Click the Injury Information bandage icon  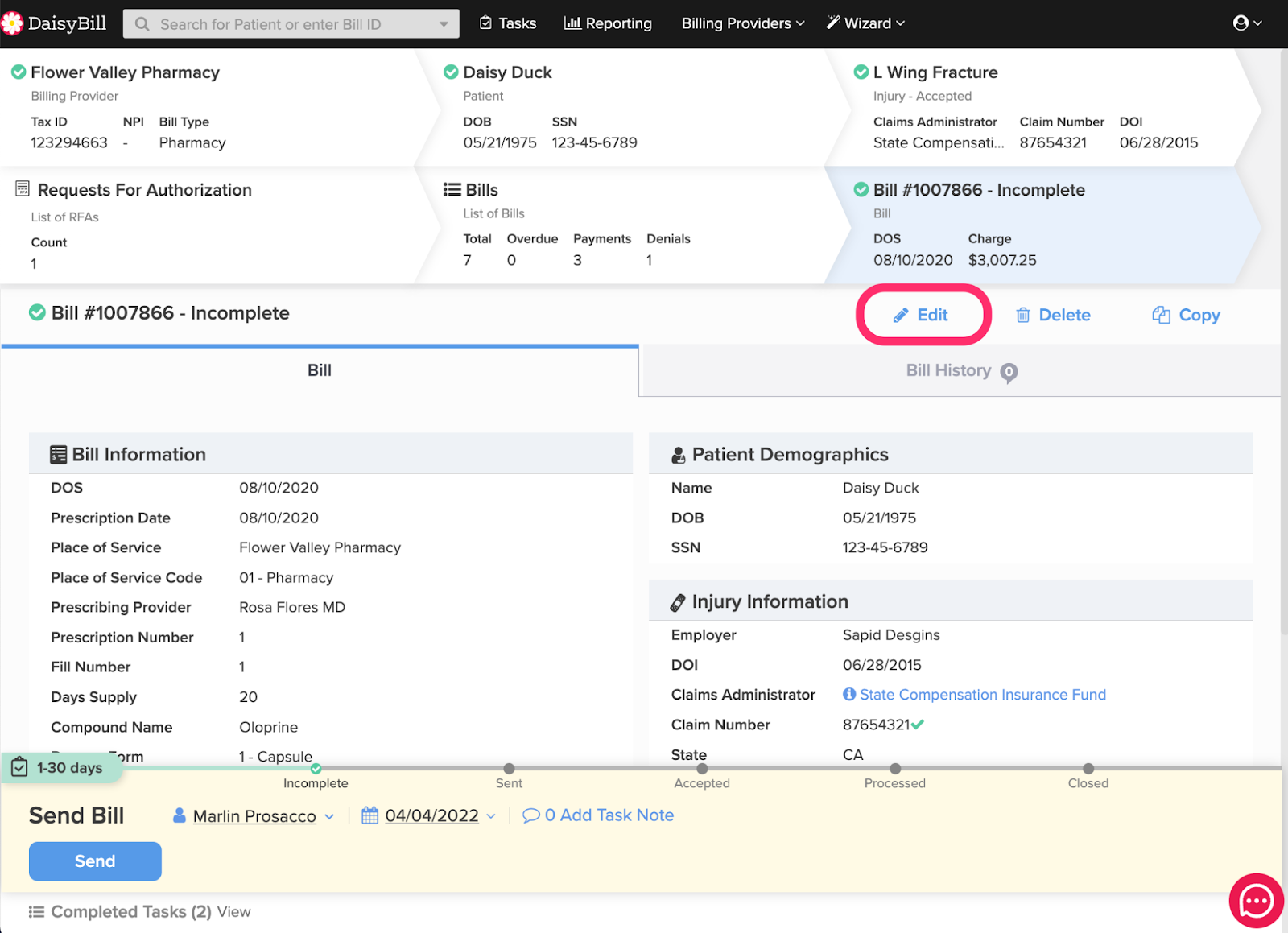click(x=678, y=602)
